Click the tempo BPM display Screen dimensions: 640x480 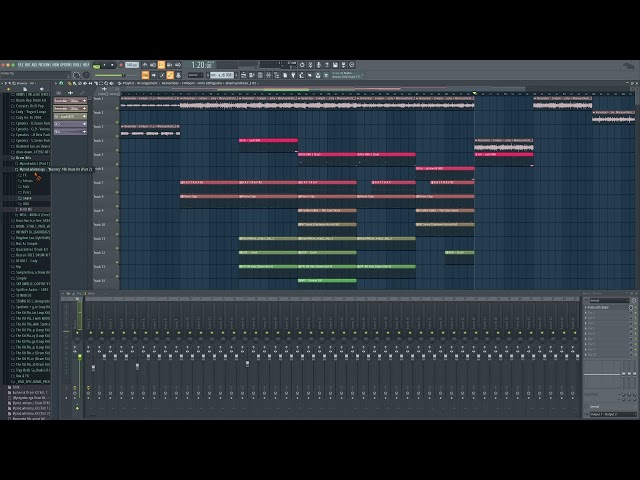(132, 65)
